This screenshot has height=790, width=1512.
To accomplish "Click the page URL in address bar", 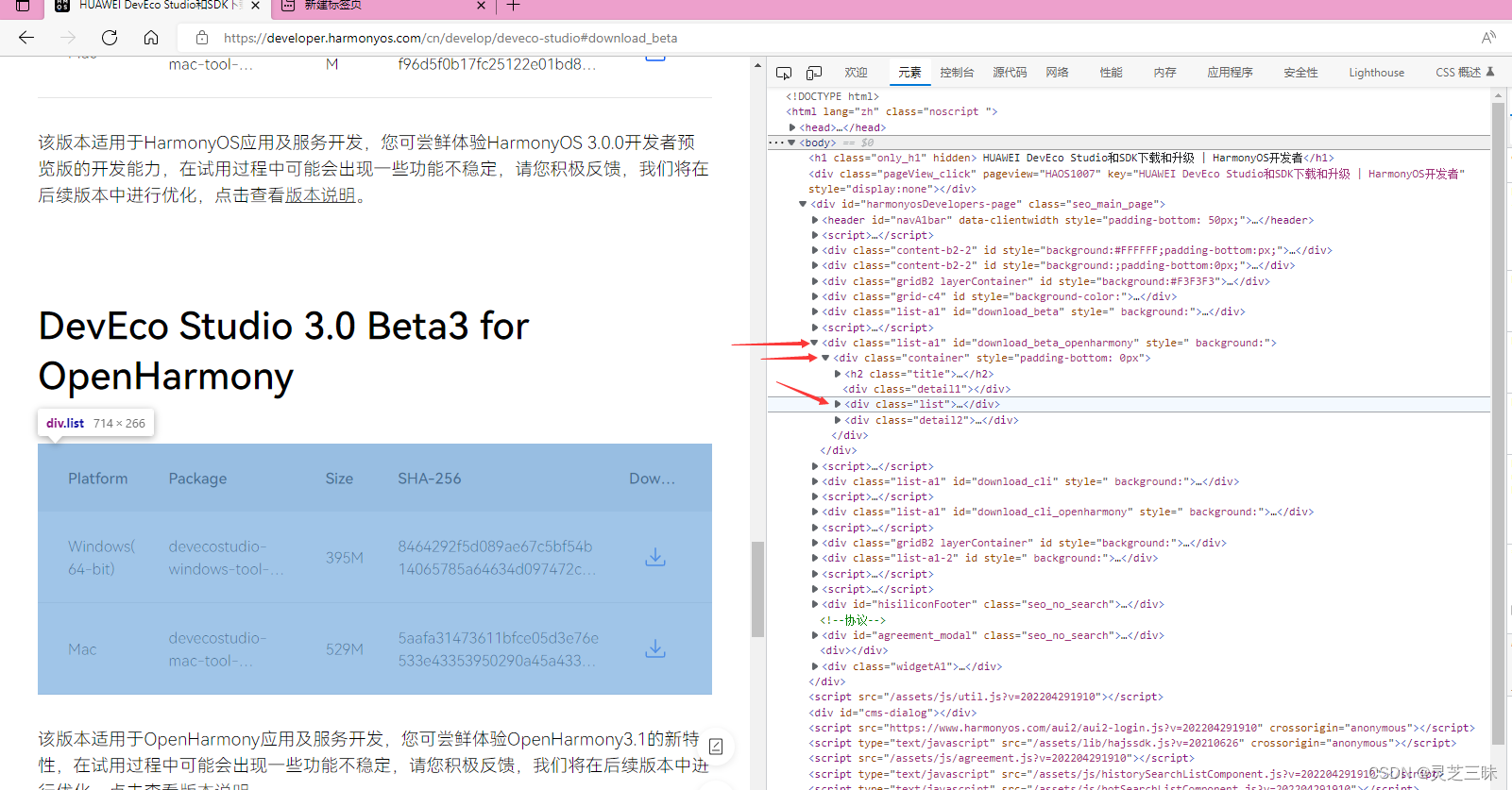I will tap(450, 38).
